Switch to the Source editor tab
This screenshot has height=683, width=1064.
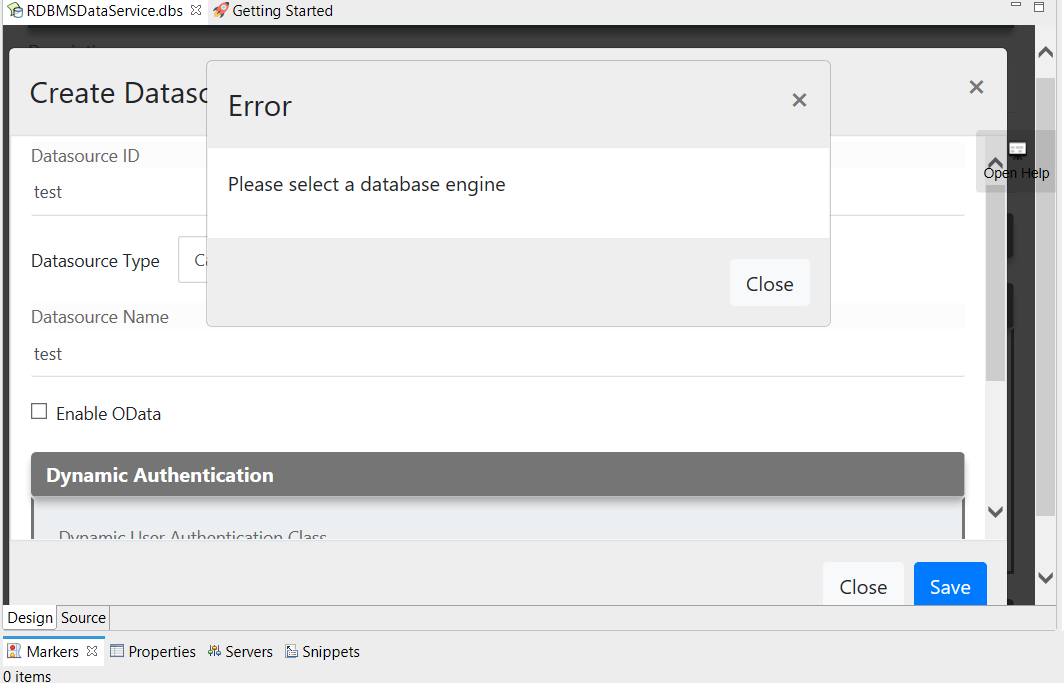click(x=83, y=618)
